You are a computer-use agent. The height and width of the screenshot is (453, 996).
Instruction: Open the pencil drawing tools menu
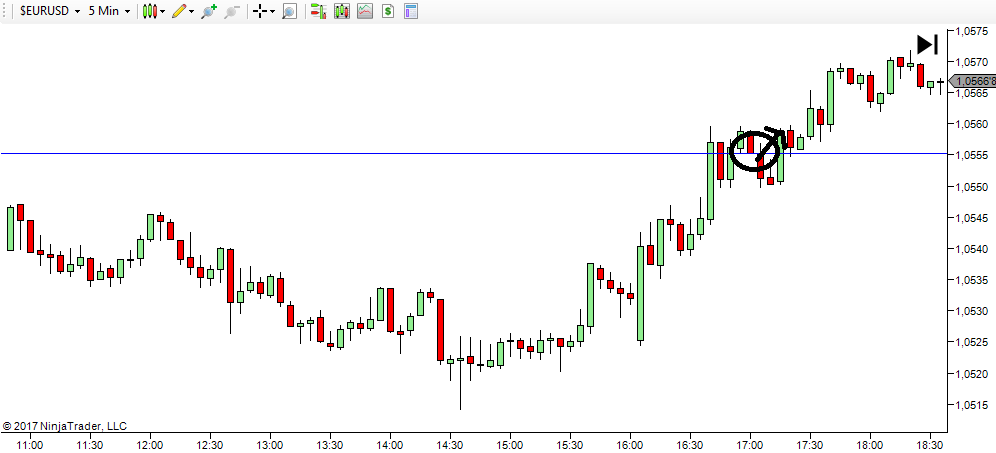click(x=182, y=11)
